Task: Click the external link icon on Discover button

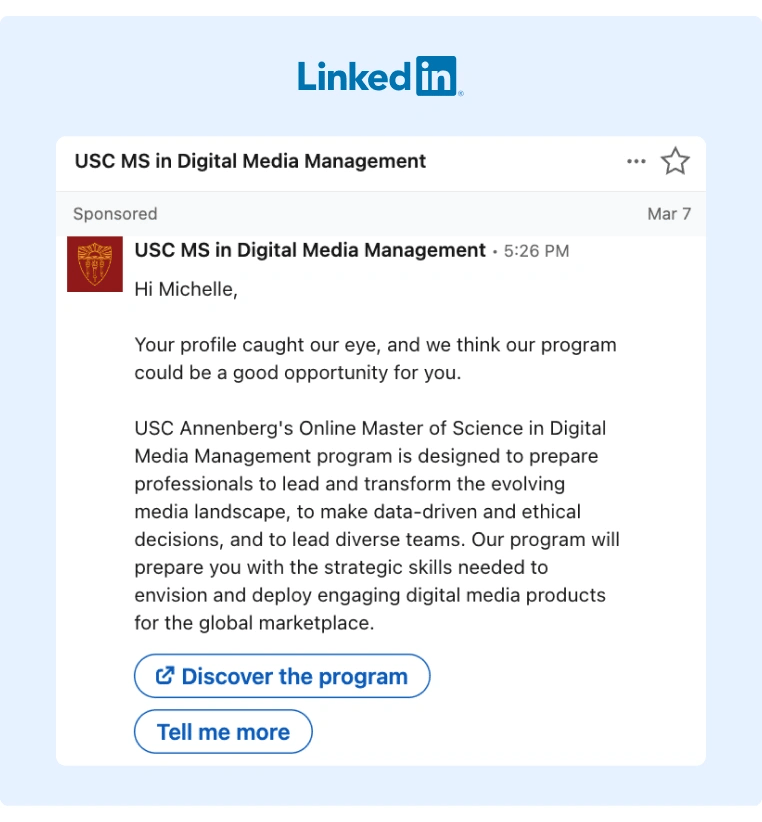Action: 165,676
